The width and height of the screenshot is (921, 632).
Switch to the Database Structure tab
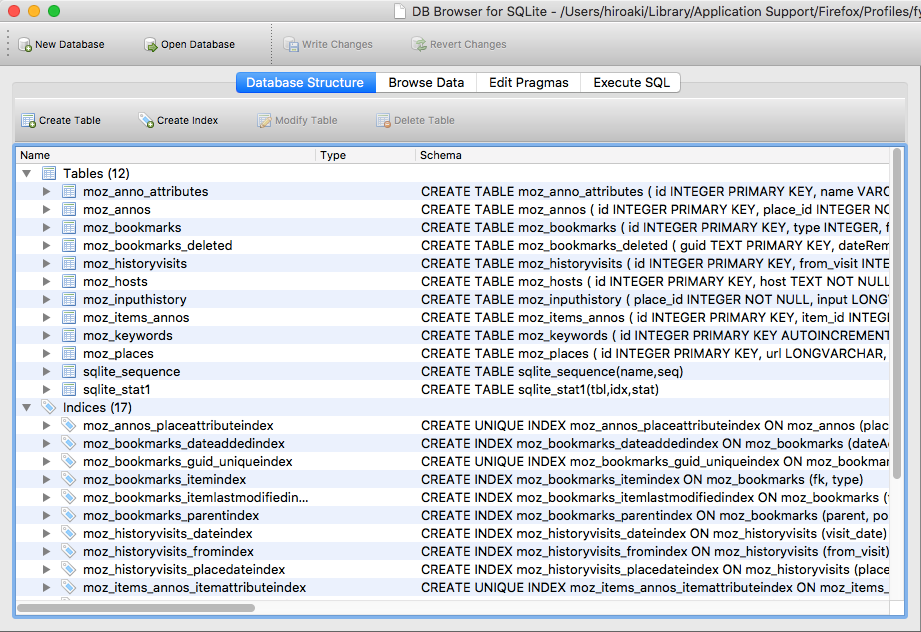pyautogui.click(x=305, y=83)
